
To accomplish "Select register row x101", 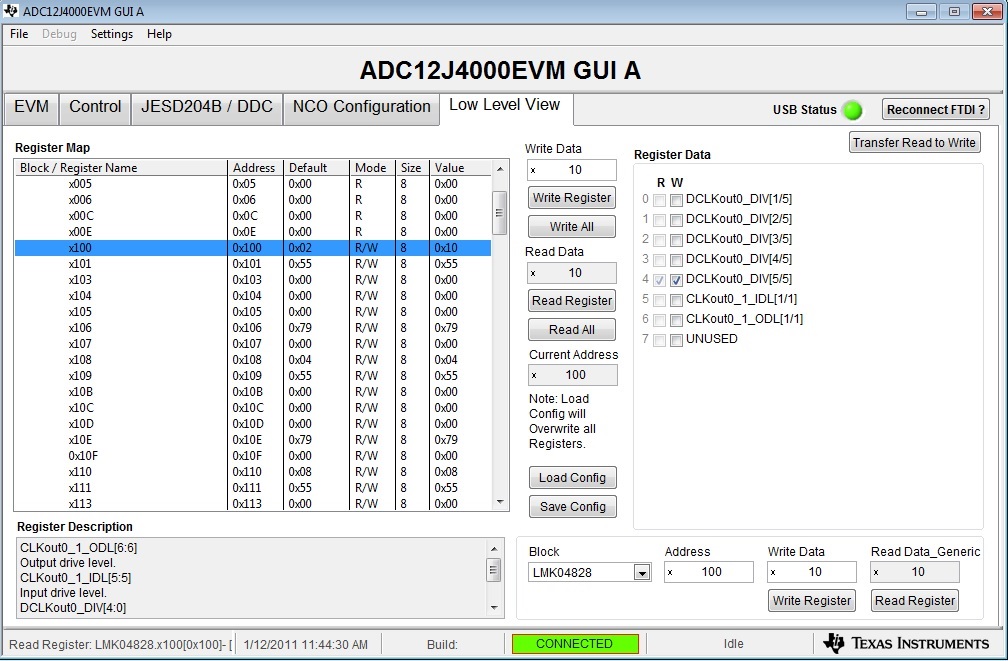I will coord(253,264).
